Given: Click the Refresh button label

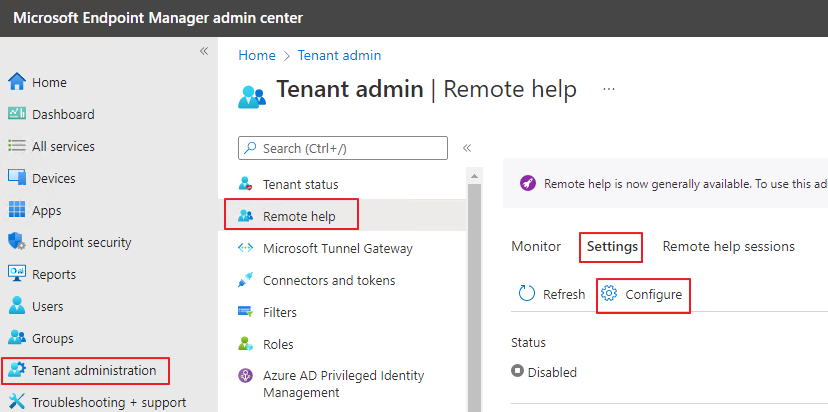Looking at the screenshot, I should tap(564, 294).
